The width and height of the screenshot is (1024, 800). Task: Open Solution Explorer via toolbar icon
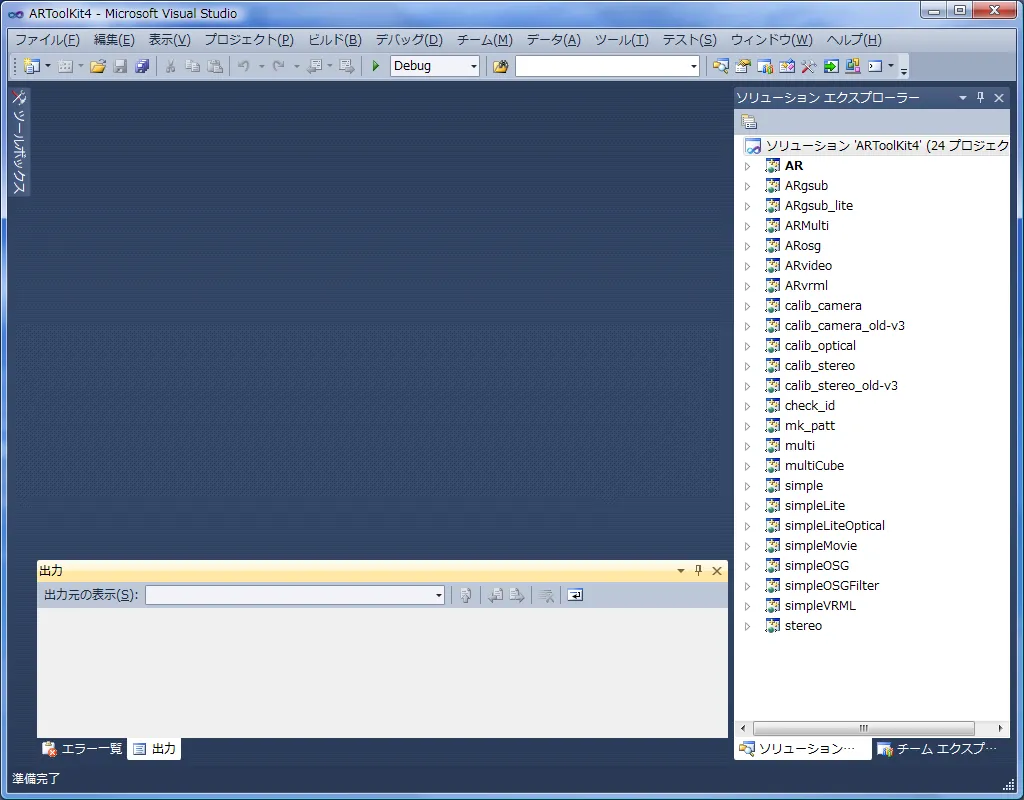coord(720,66)
